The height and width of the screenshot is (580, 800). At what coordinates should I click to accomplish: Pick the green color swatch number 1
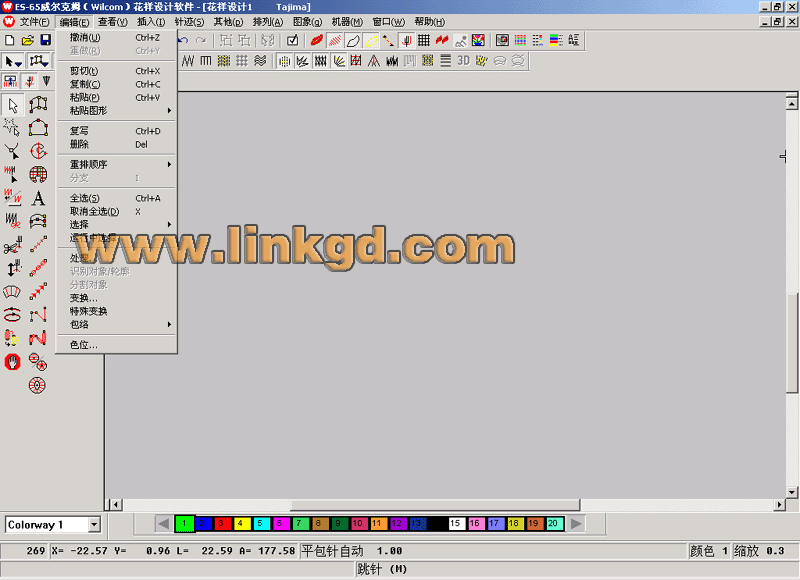pos(185,523)
